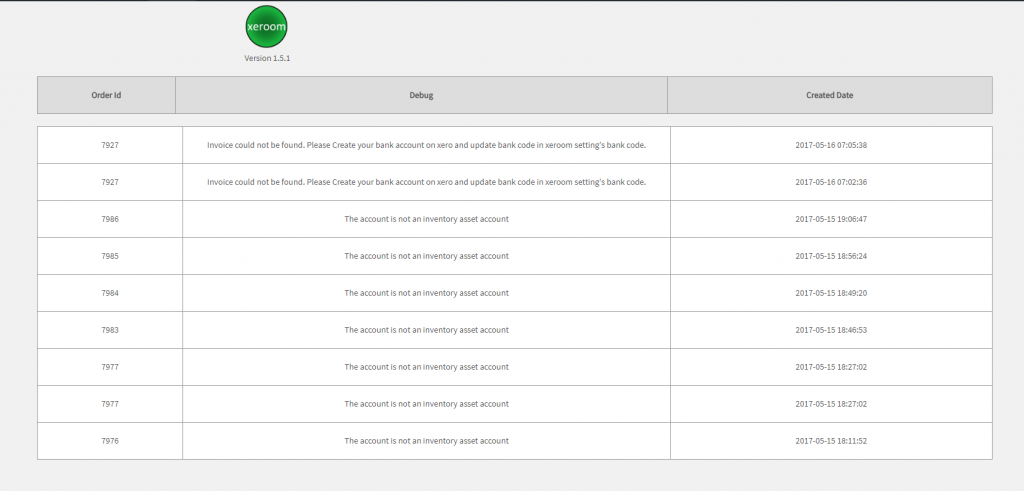Image resolution: width=1024 pixels, height=491 pixels.
Task: Click order id 7985
Action: tap(110, 256)
